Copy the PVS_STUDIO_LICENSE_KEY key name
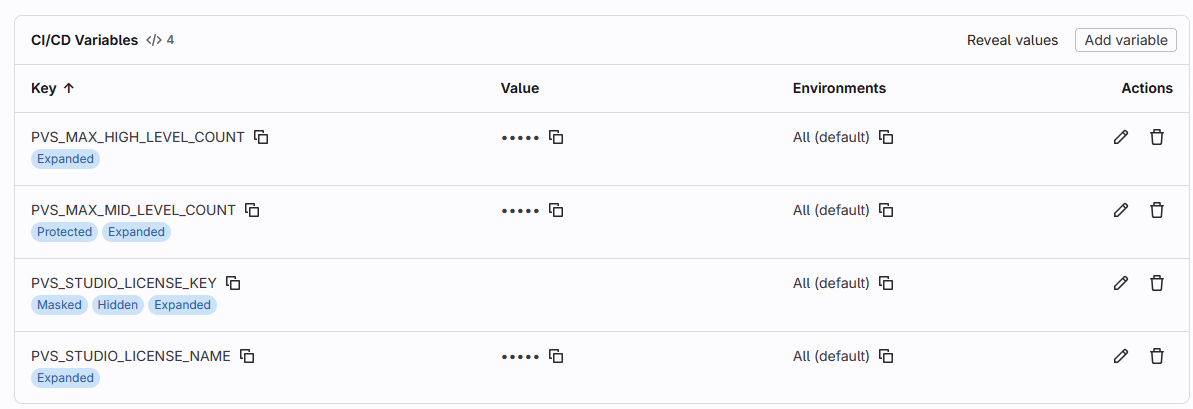The height and width of the screenshot is (409, 1193). pyautogui.click(x=234, y=283)
